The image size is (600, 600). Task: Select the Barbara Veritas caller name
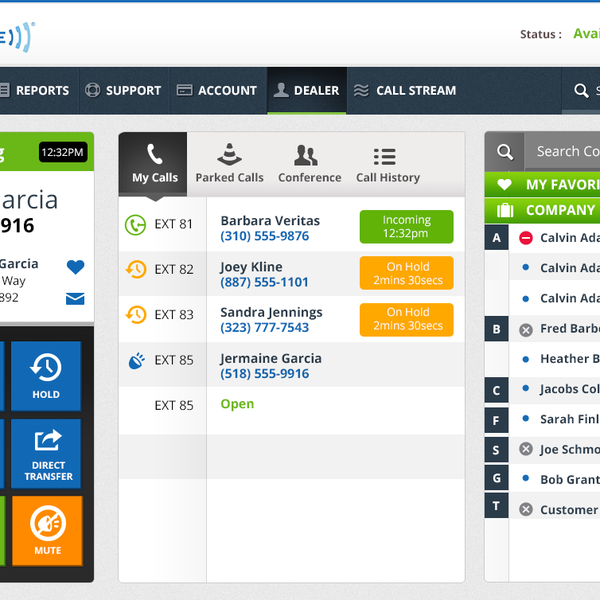coord(270,221)
